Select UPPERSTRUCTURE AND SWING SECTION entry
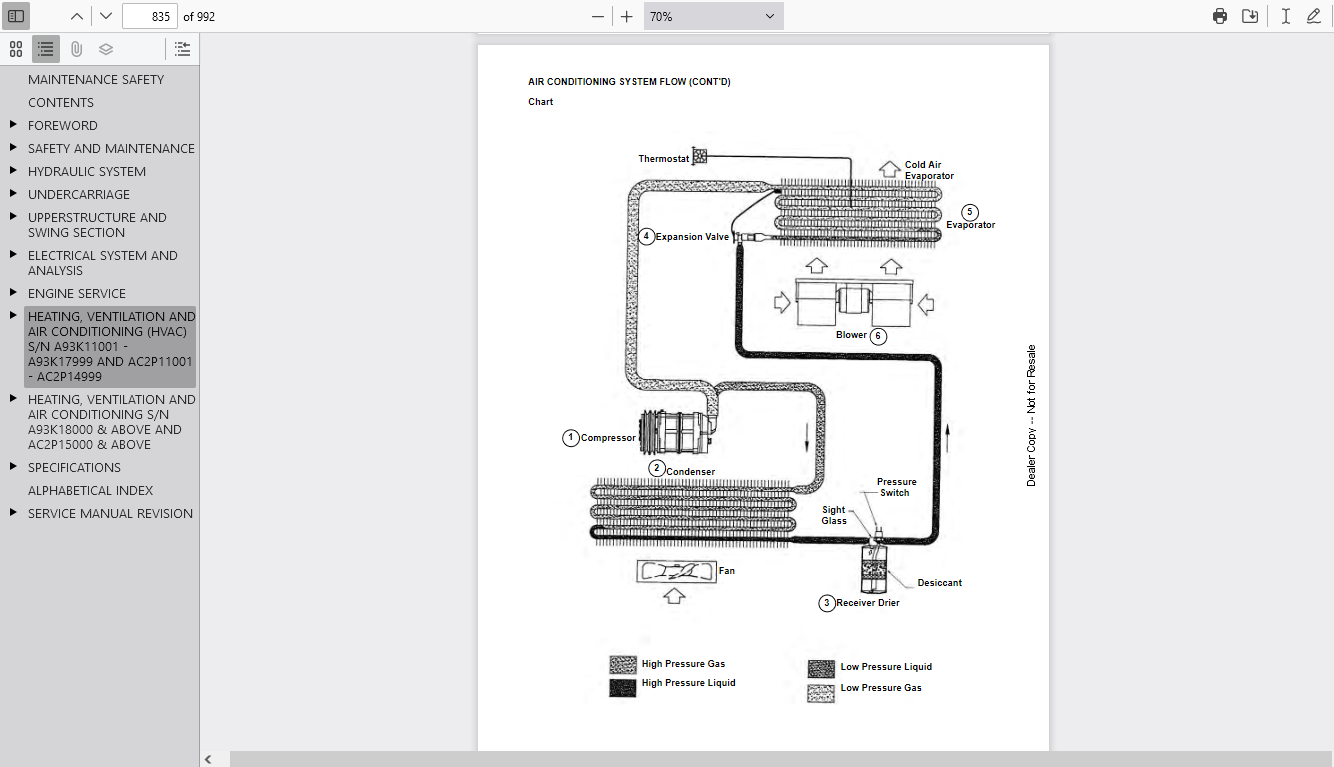This screenshot has height=767, width=1334. [97, 225]
